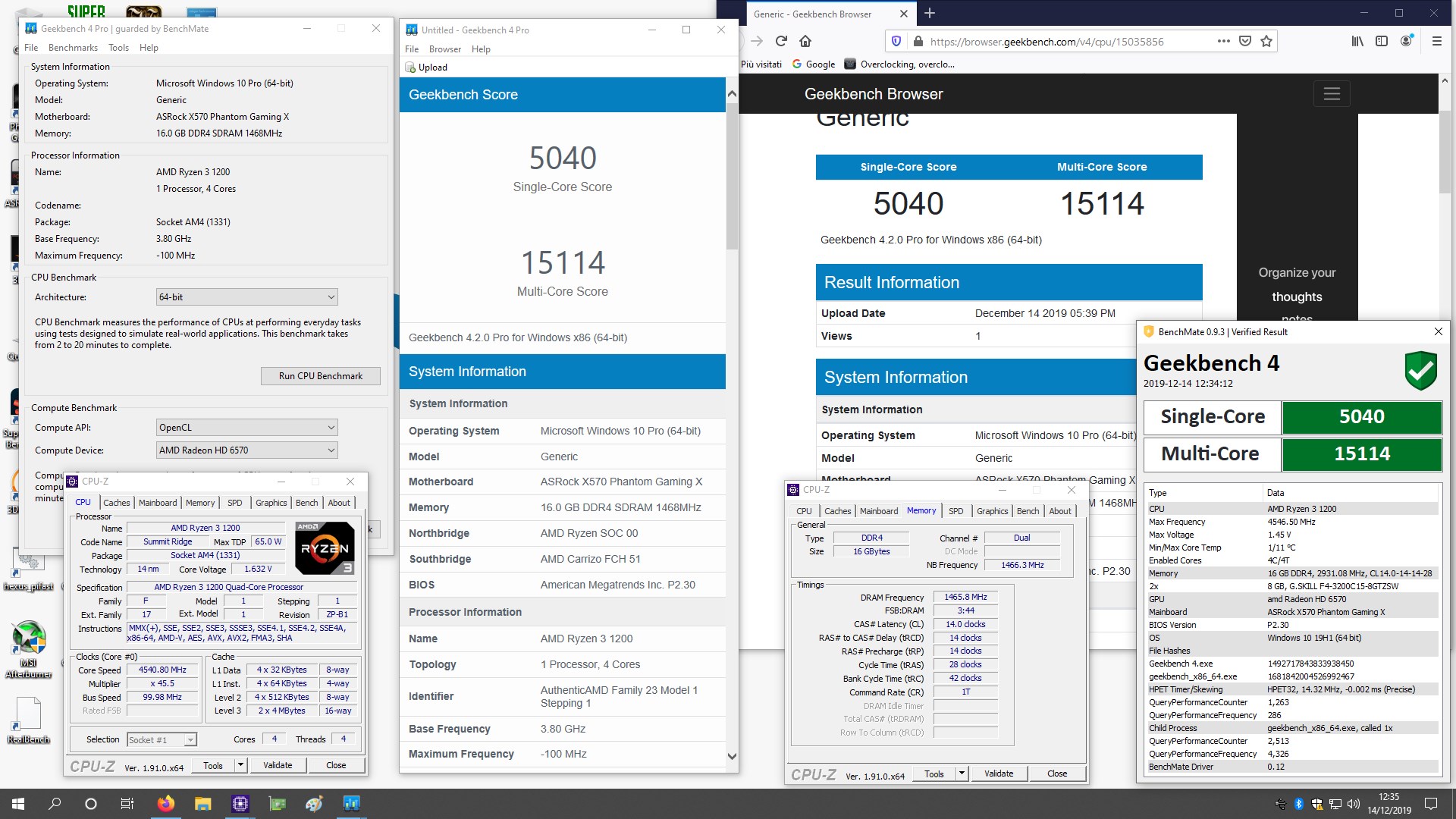Open Windows Start menu
1456x819 pixels.
pos(18,804)
